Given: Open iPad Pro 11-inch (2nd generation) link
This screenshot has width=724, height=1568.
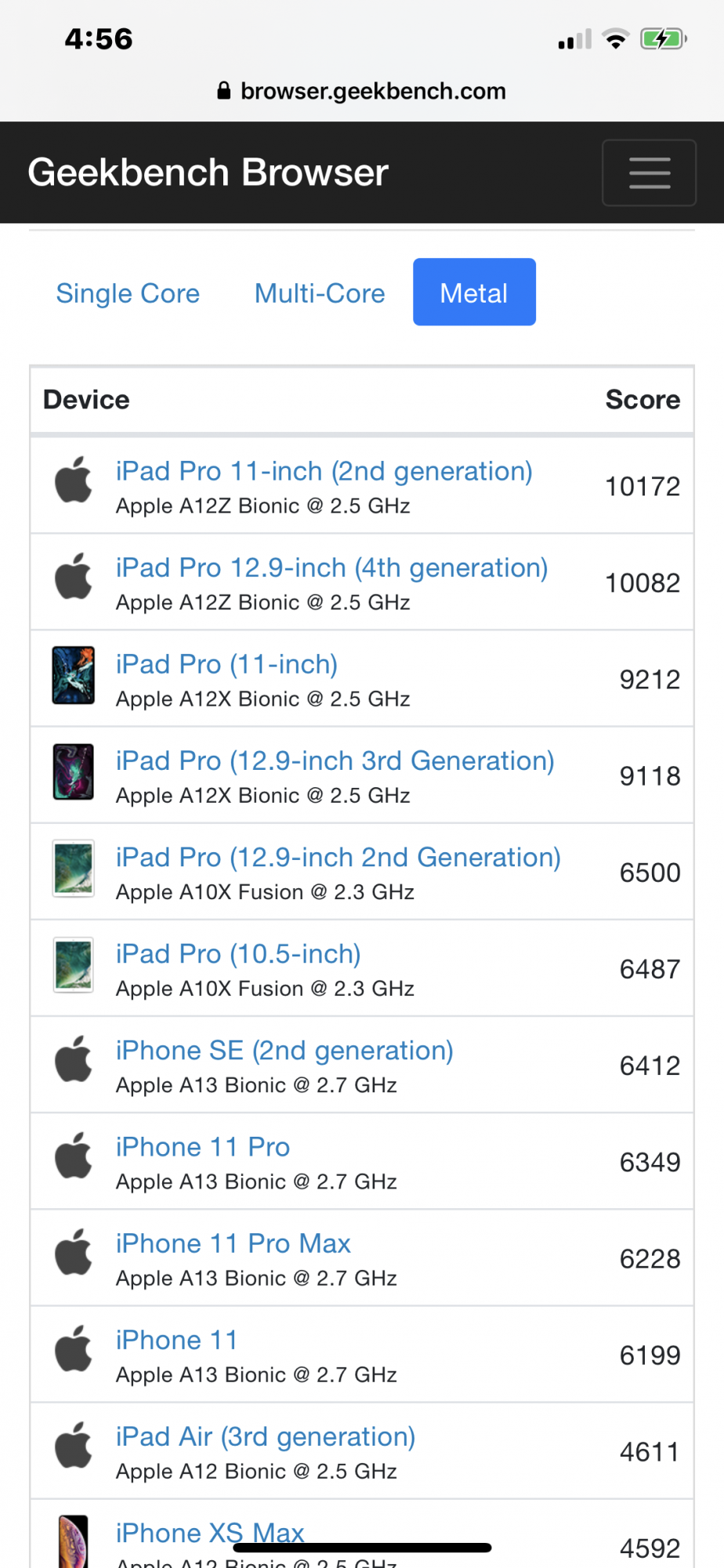Looking at the screenshot, I should point(324,471).
